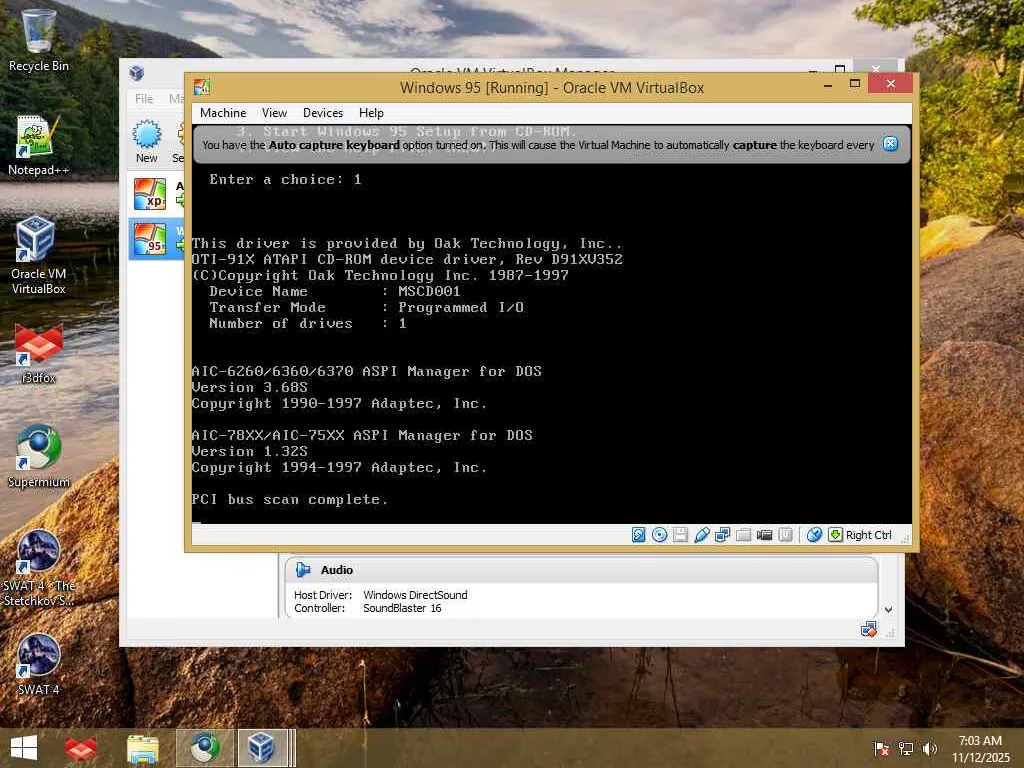
Task: Open File Explorer from the taskbar
Action: 142,748
